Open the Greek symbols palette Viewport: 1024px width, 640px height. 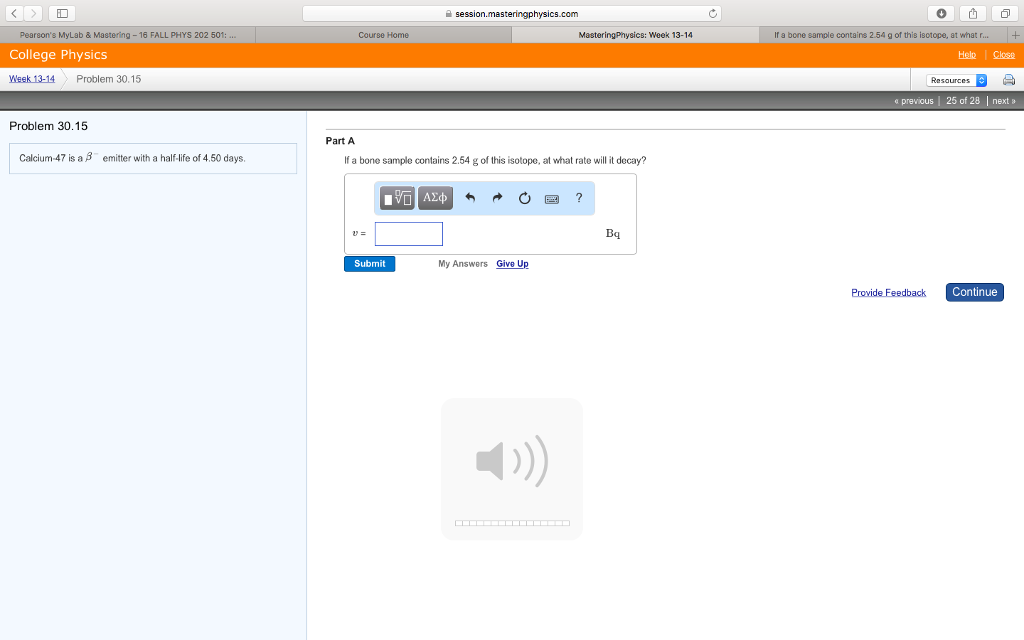tap(435, 198)
